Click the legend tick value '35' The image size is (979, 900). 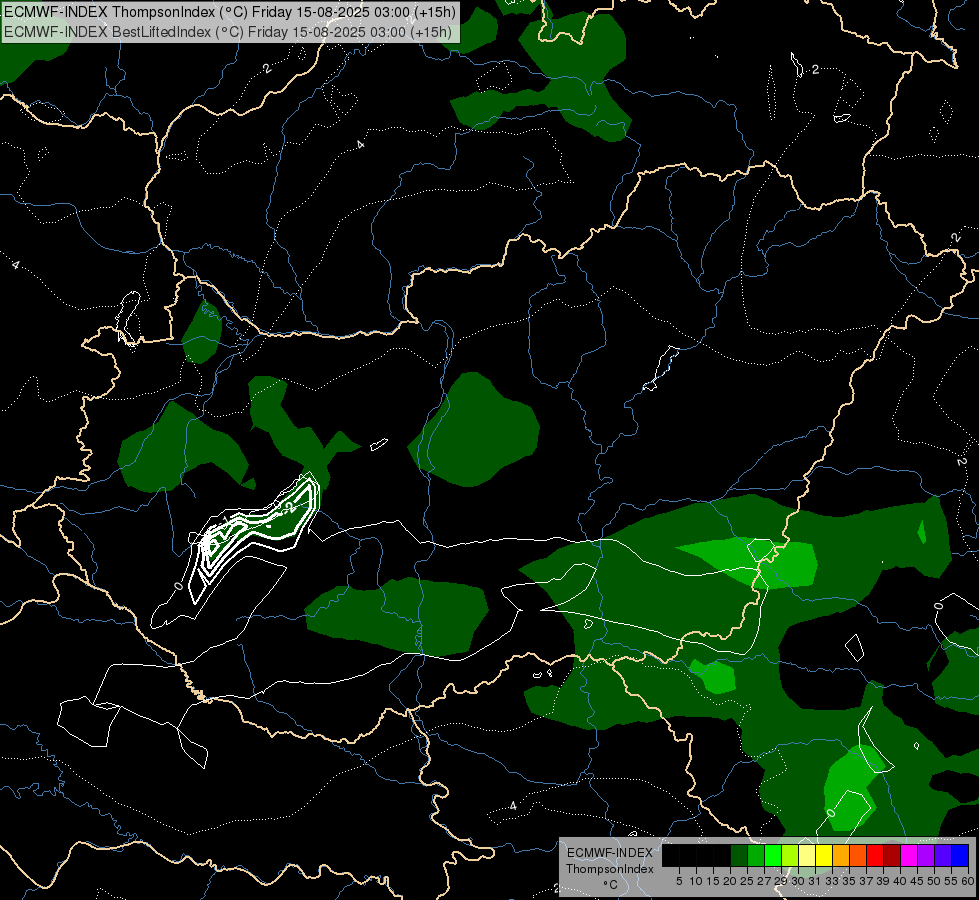click(849, 881)
